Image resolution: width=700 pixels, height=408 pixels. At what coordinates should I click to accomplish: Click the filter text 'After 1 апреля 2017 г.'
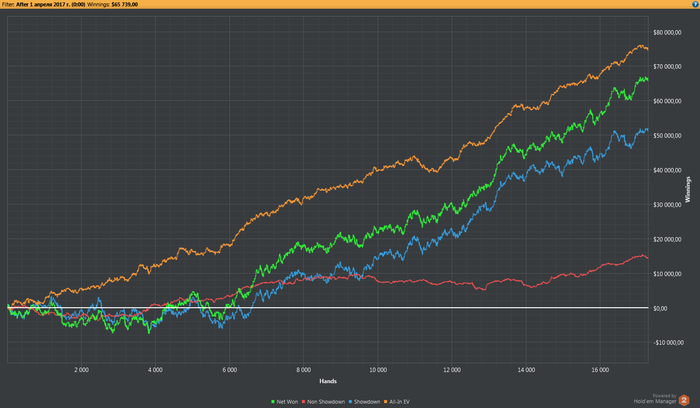point(43,4)
